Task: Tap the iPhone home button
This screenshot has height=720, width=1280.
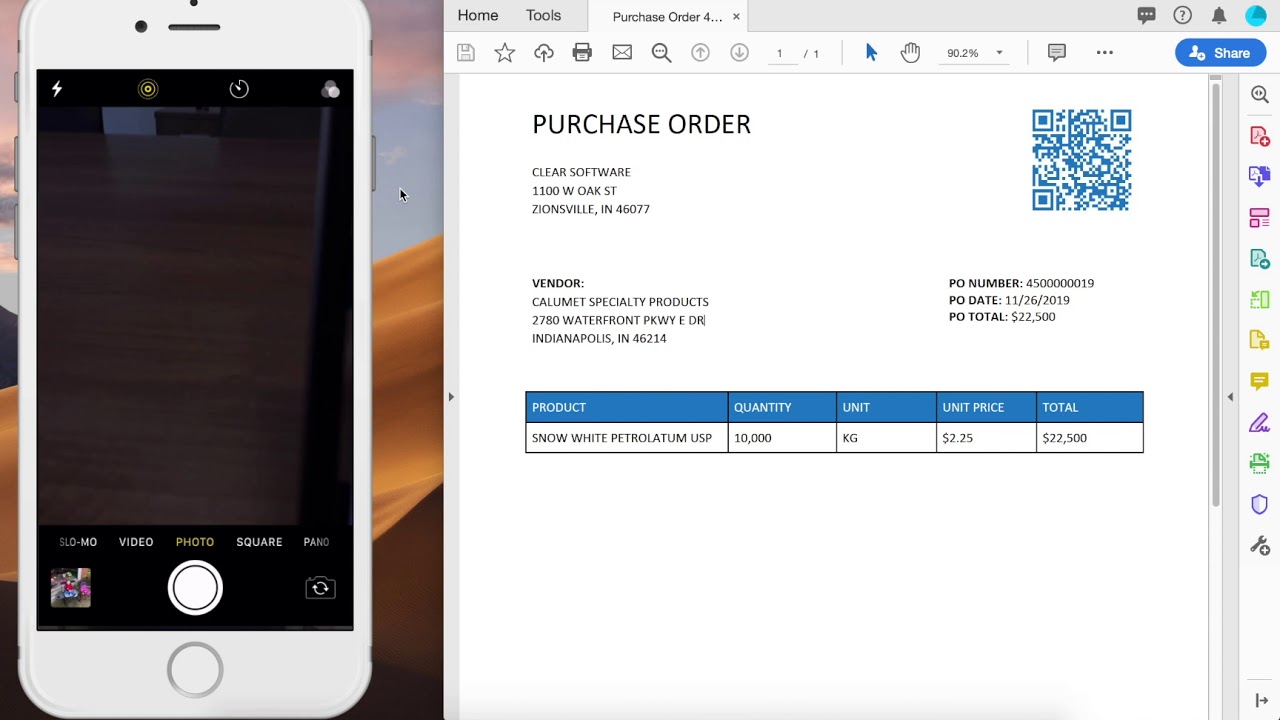Action: tap(195, 669)
